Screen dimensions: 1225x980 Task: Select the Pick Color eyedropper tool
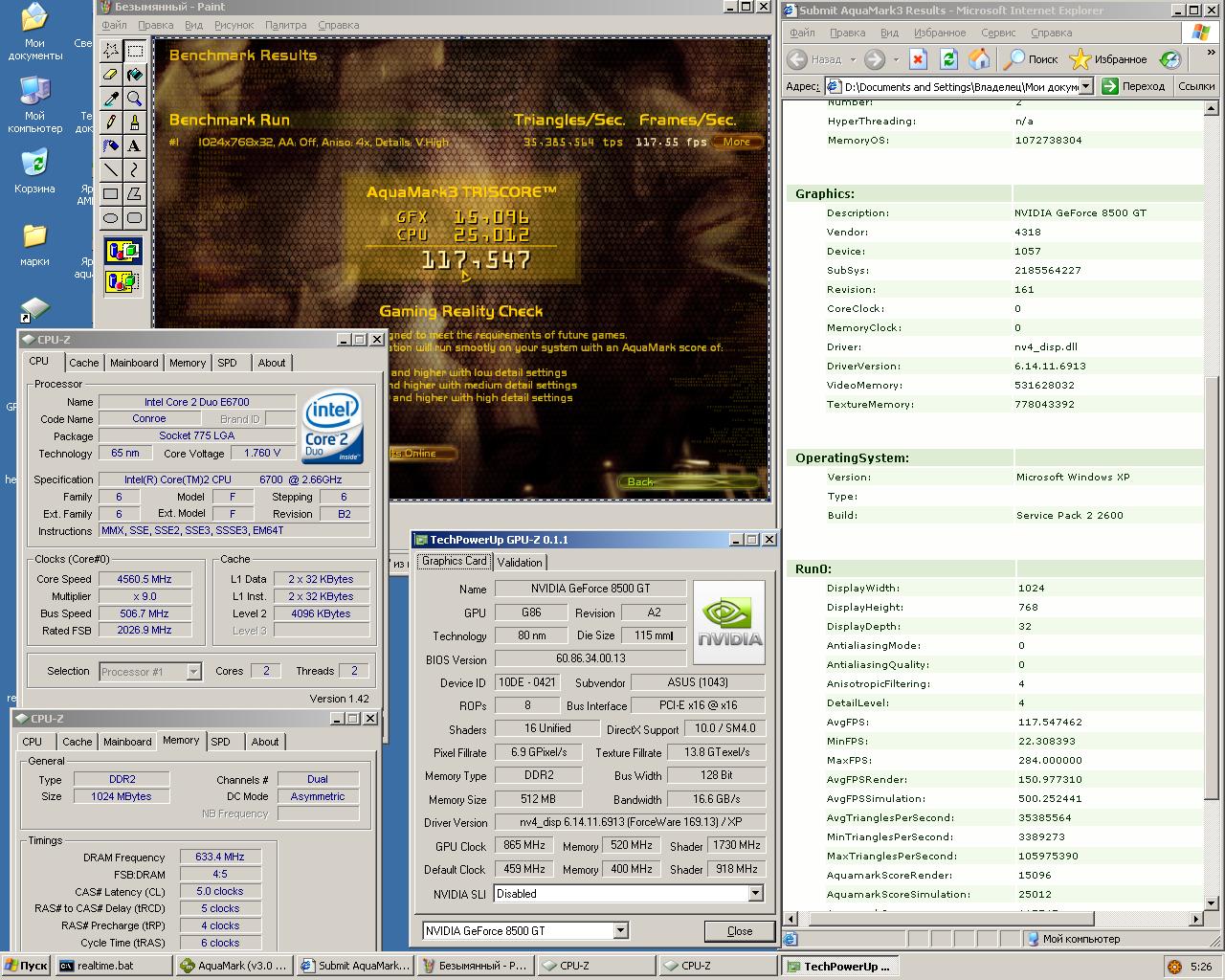tap(111, 99)
